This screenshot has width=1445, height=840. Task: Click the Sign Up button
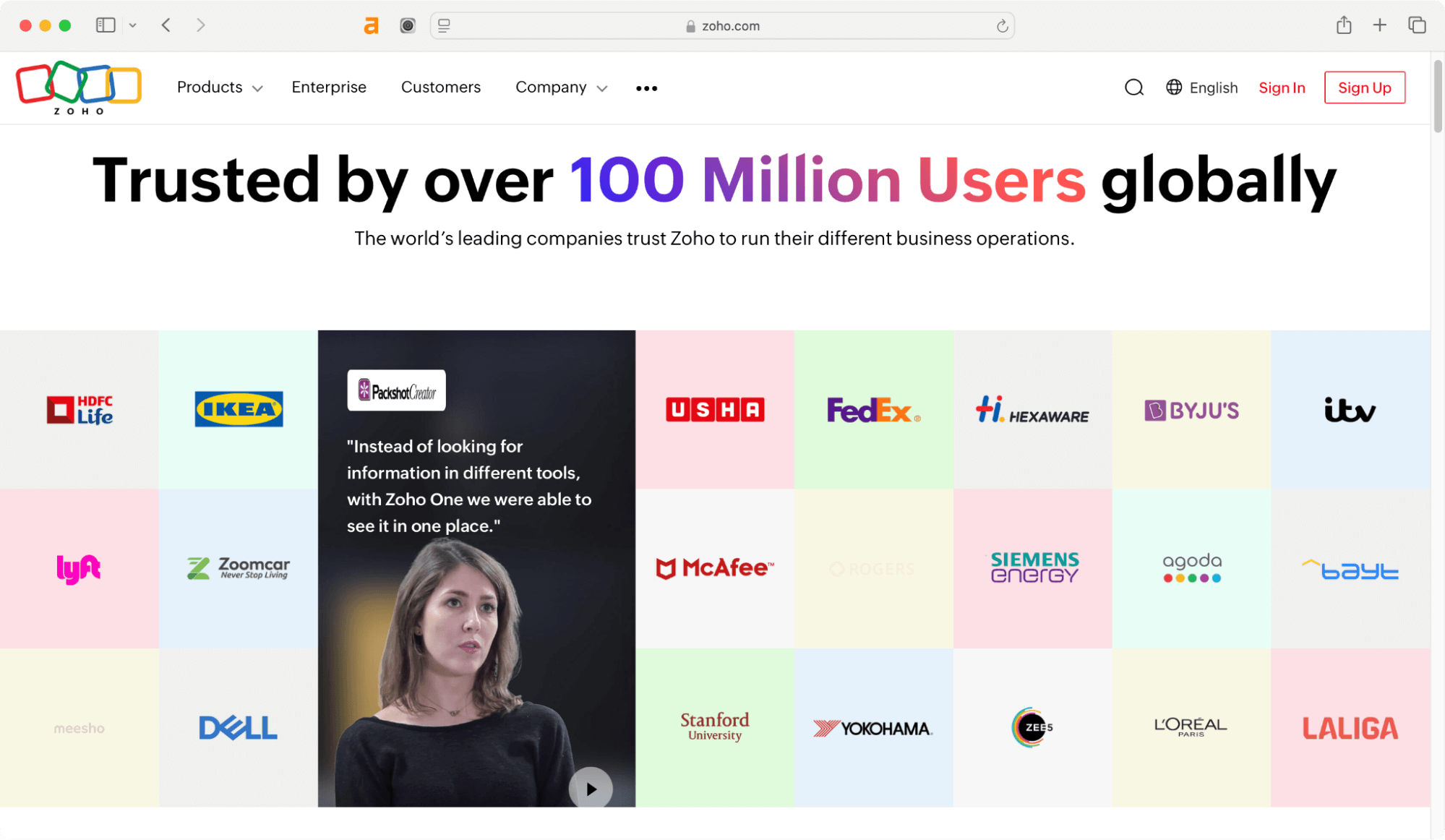point(1365,87)
